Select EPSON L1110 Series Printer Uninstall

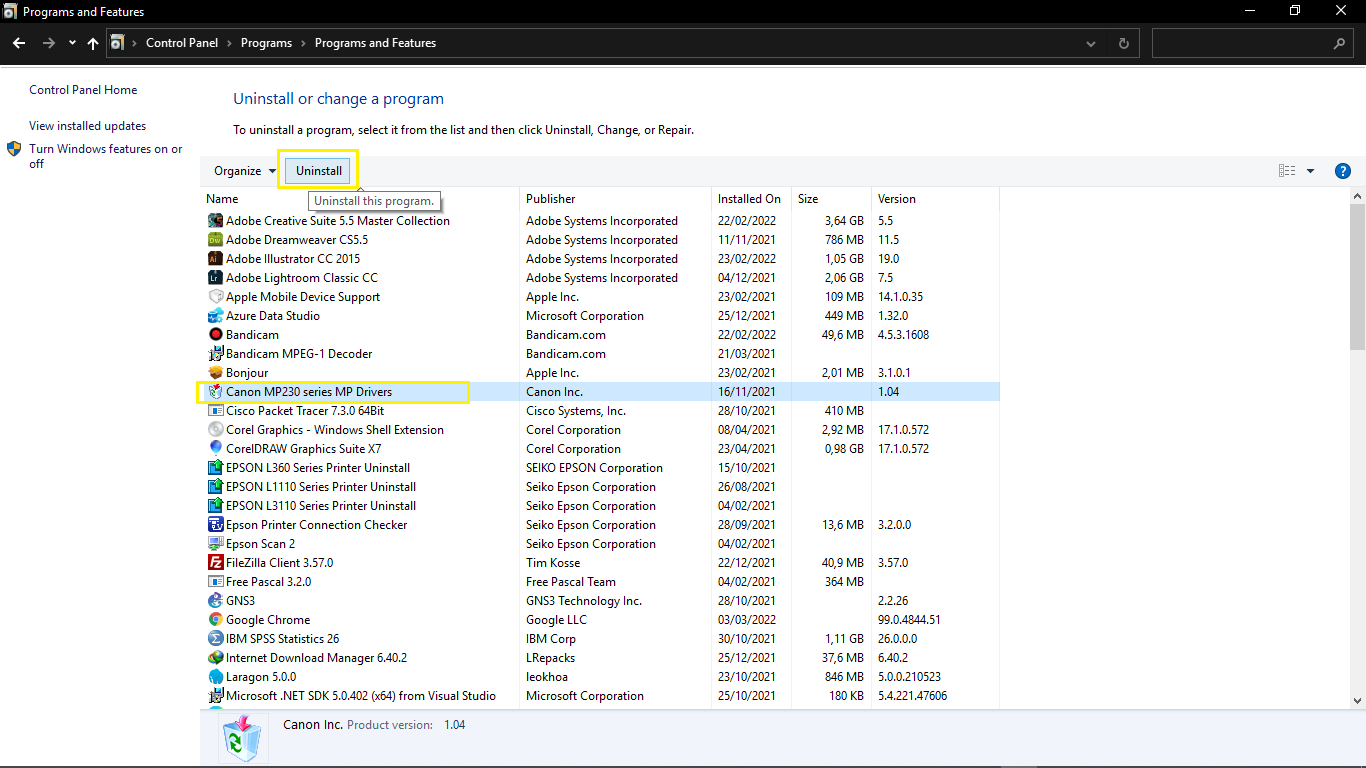click(x=320, y=487)
